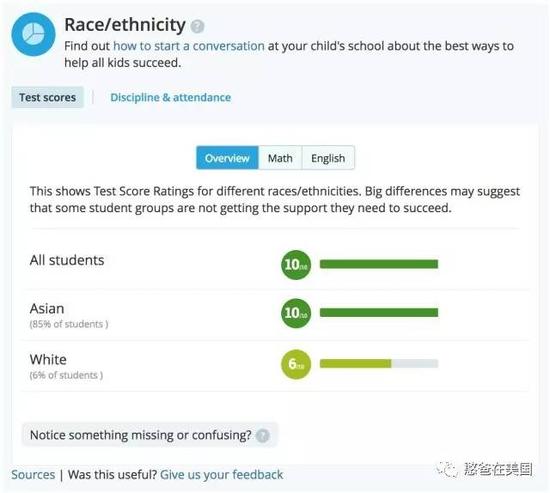Click the All students 10/10 rating badge
Screen dimensions: 550x493
tap(296, 265)
